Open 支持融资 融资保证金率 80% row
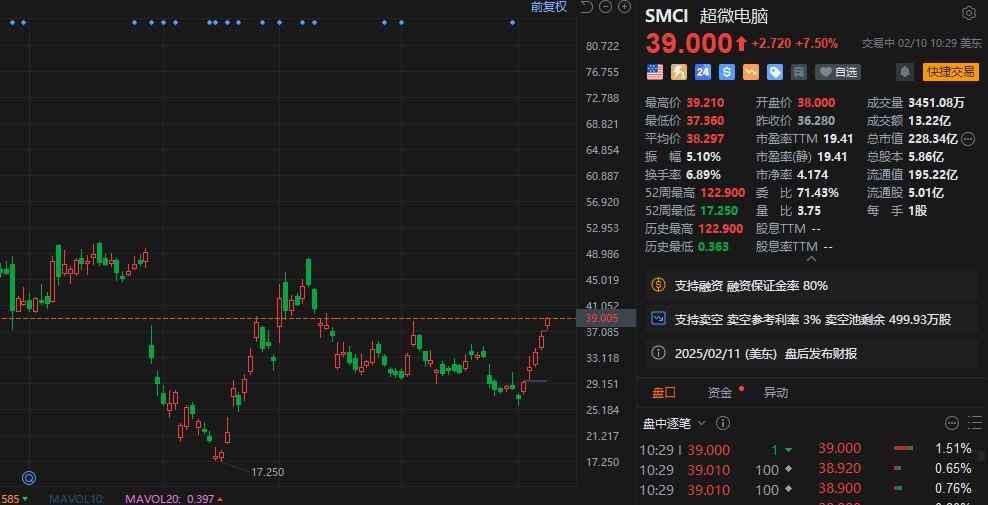 tap(812, 285)
